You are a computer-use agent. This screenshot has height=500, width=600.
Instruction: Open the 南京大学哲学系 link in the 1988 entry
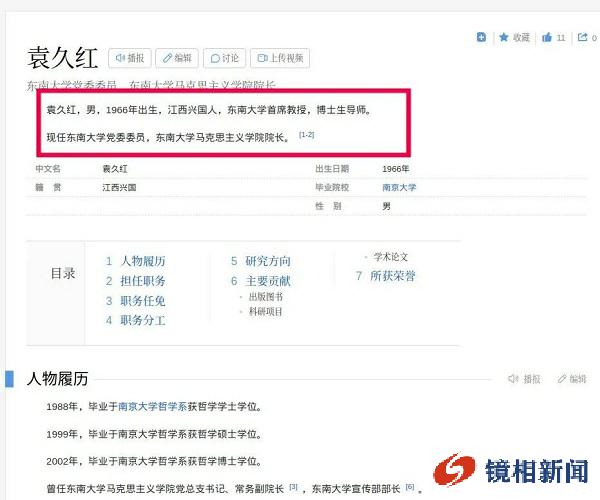pyautogui.click(x=152, y=406)
